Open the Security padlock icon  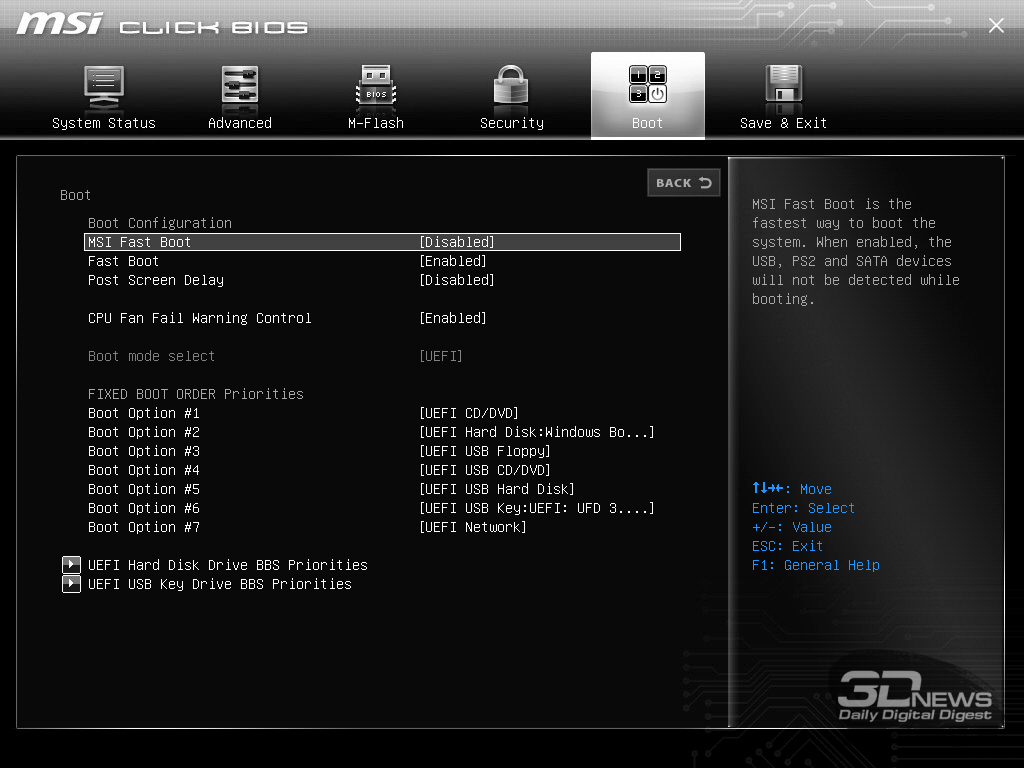(x=511, y=87)
